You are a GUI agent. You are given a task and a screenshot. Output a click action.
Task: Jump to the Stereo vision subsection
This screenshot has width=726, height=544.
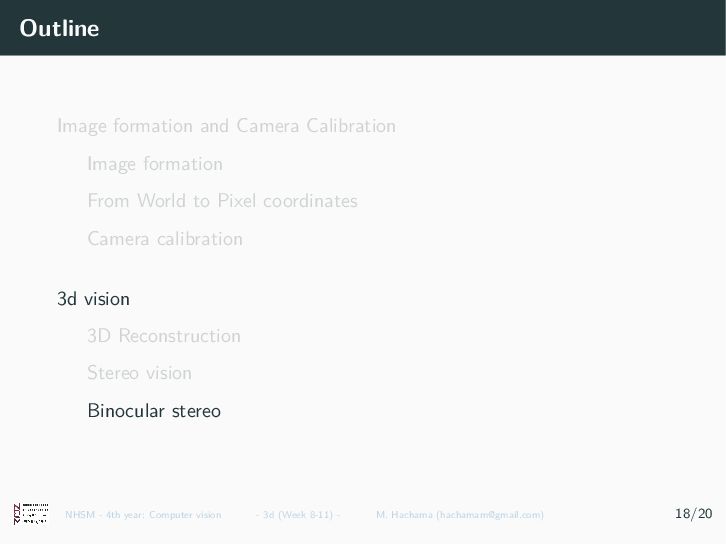(139, 373)
